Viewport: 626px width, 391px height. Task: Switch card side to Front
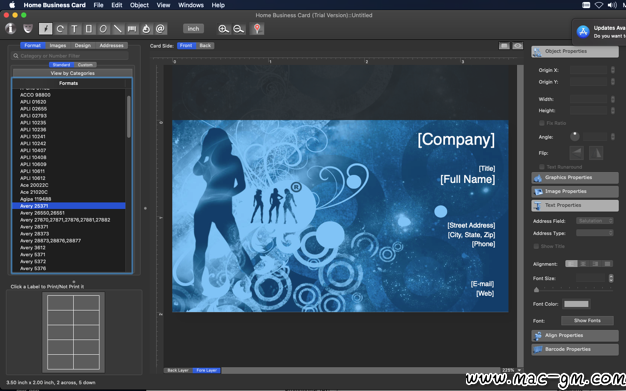click(186, 46)
